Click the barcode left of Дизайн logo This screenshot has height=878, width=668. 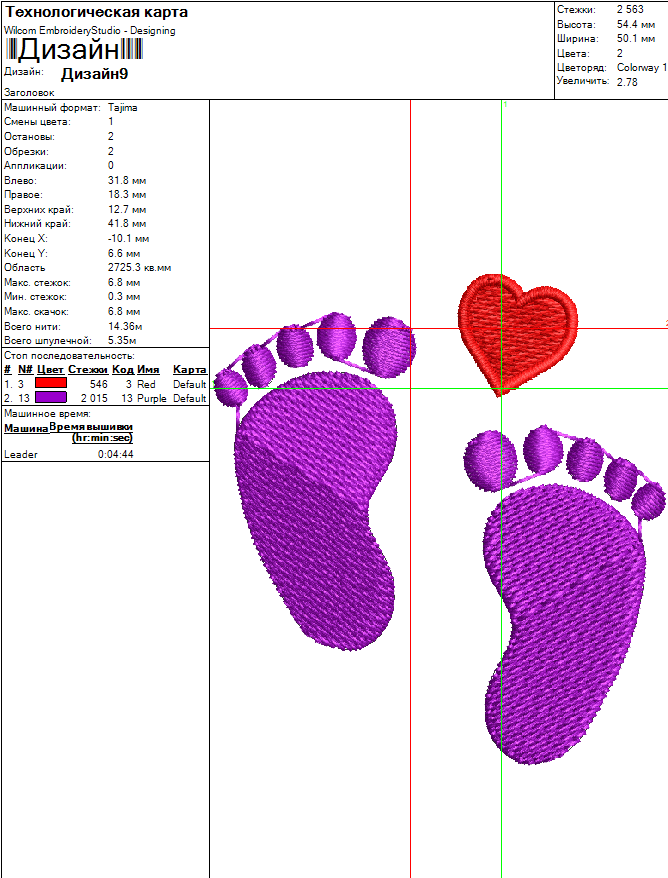point(12,50)
